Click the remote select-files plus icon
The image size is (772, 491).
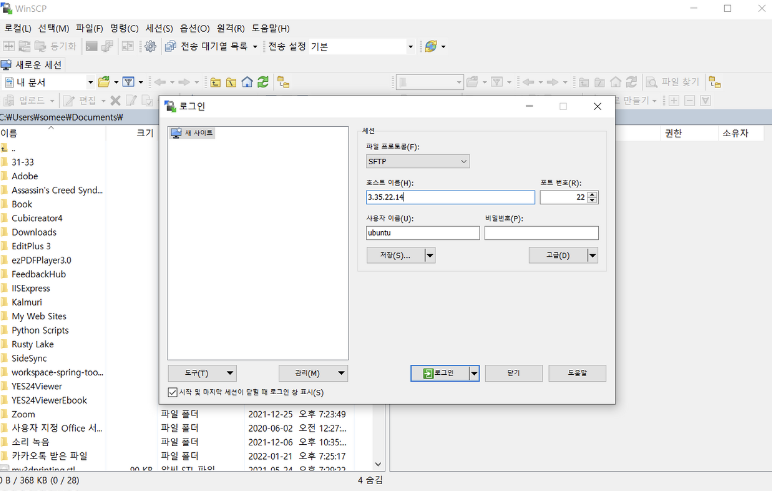pyautogui.click(x=674, y=100)
